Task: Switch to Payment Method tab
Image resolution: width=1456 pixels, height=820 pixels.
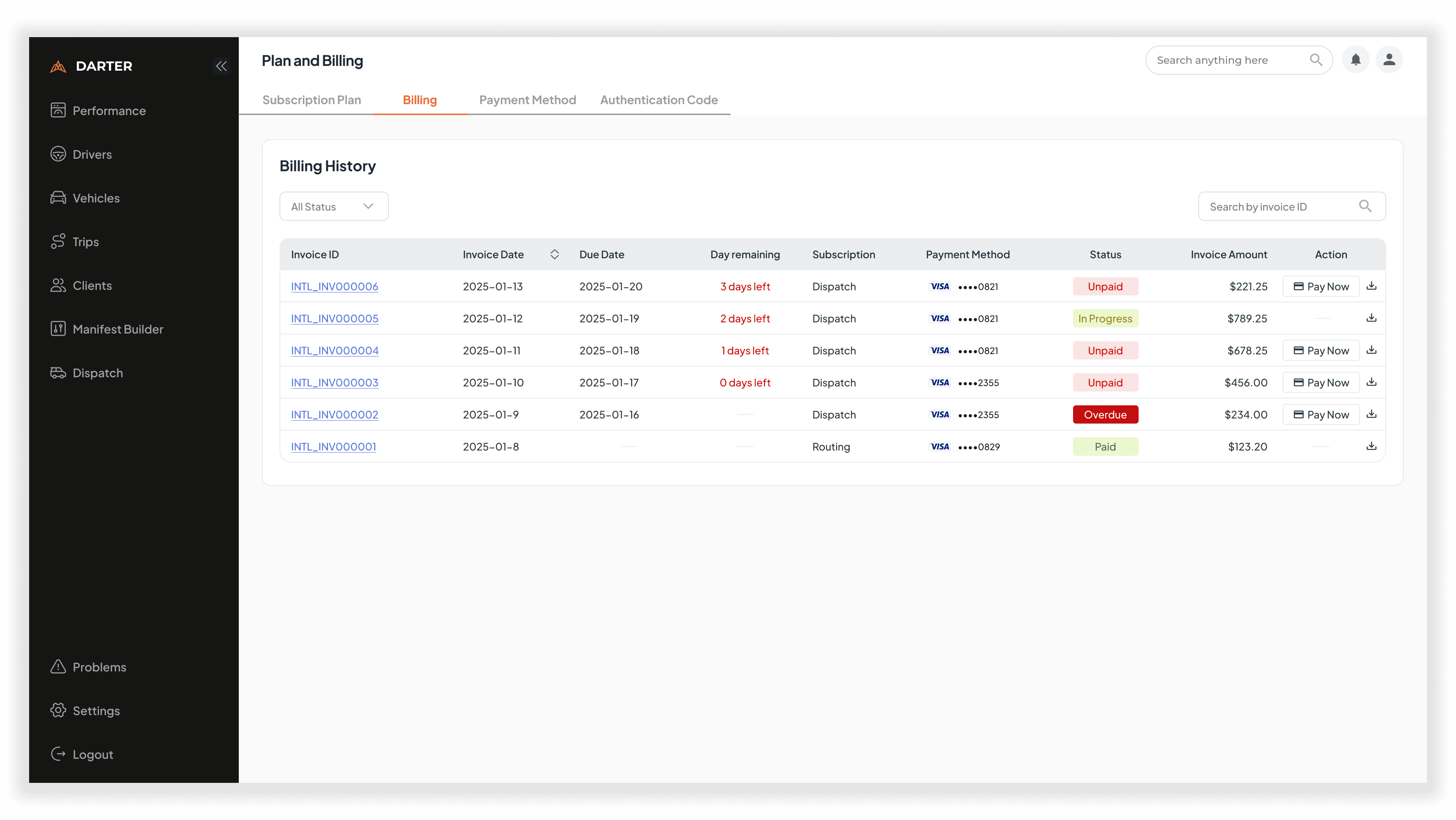Action: (527, 100)
